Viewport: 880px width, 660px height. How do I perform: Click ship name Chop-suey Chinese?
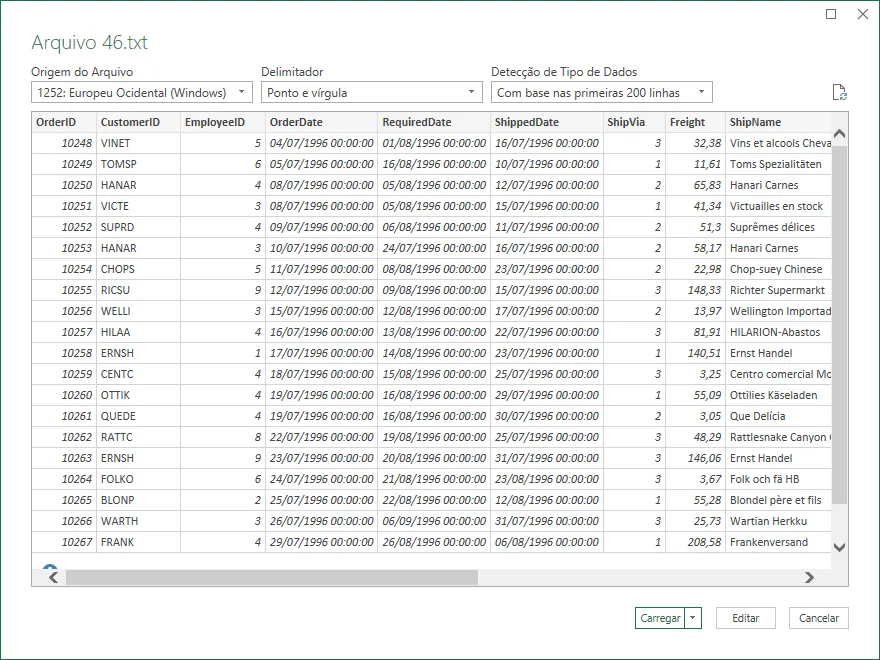coord(776,269)
